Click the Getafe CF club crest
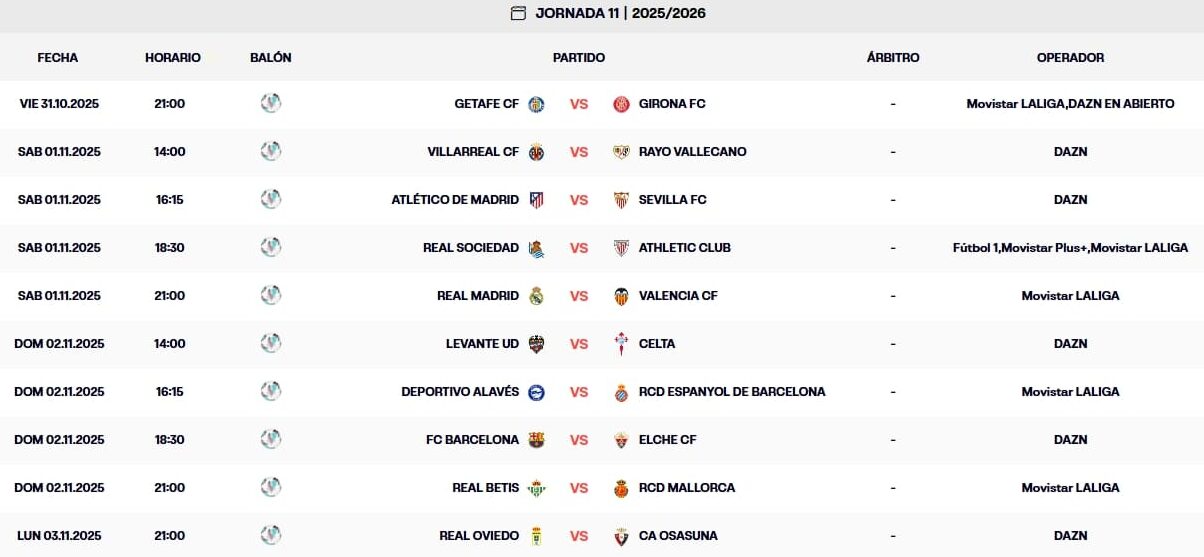 537,104
